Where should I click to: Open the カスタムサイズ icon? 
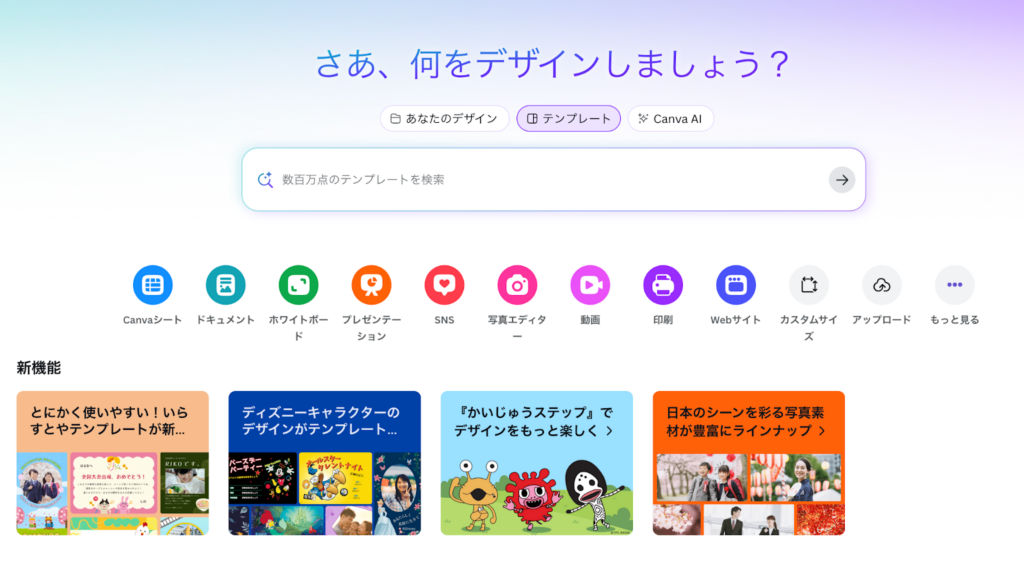808,285
